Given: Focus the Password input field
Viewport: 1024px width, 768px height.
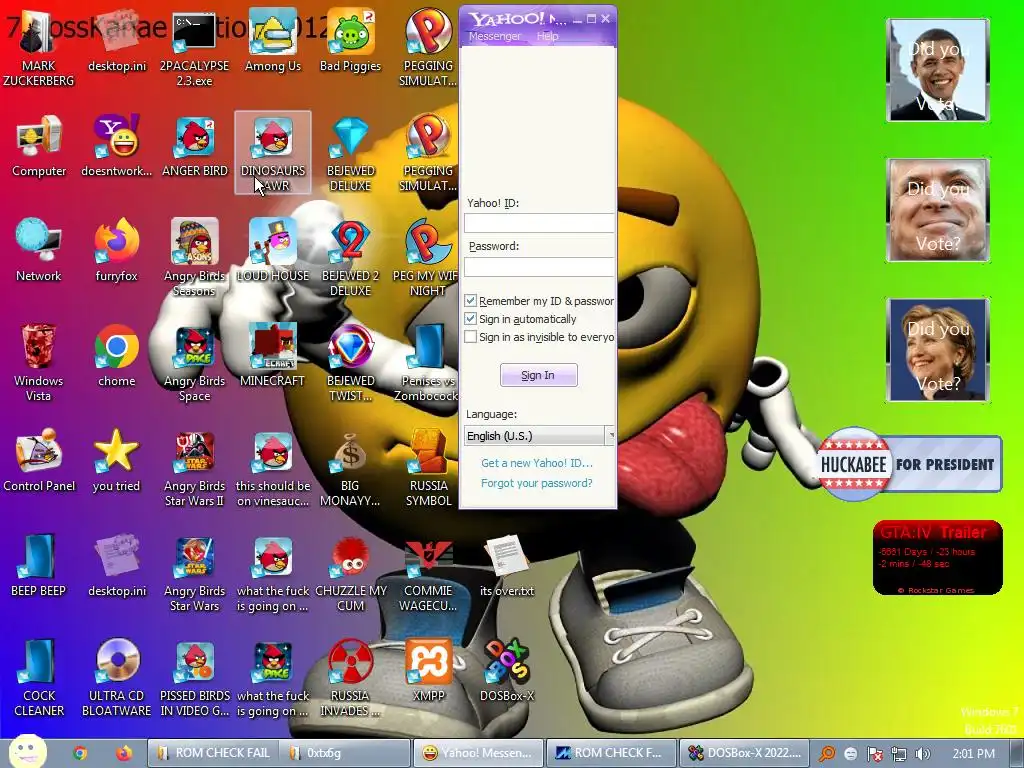Looking at the screenshot, I should (x=539, y=266).
